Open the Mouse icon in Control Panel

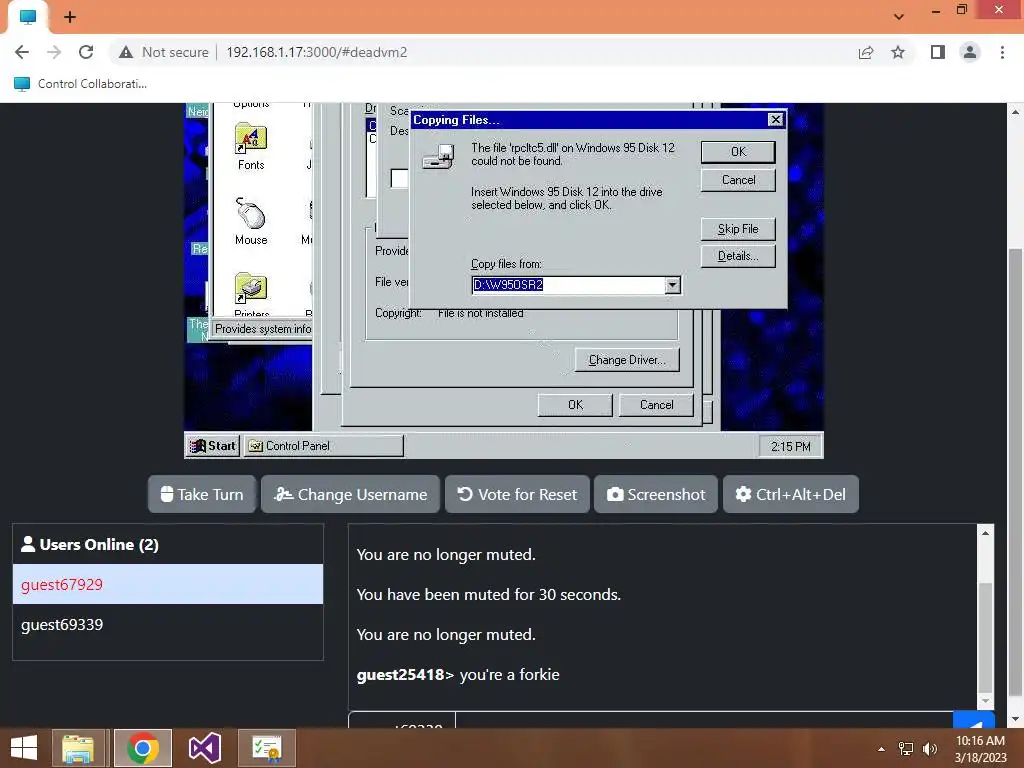pos(251,221)
